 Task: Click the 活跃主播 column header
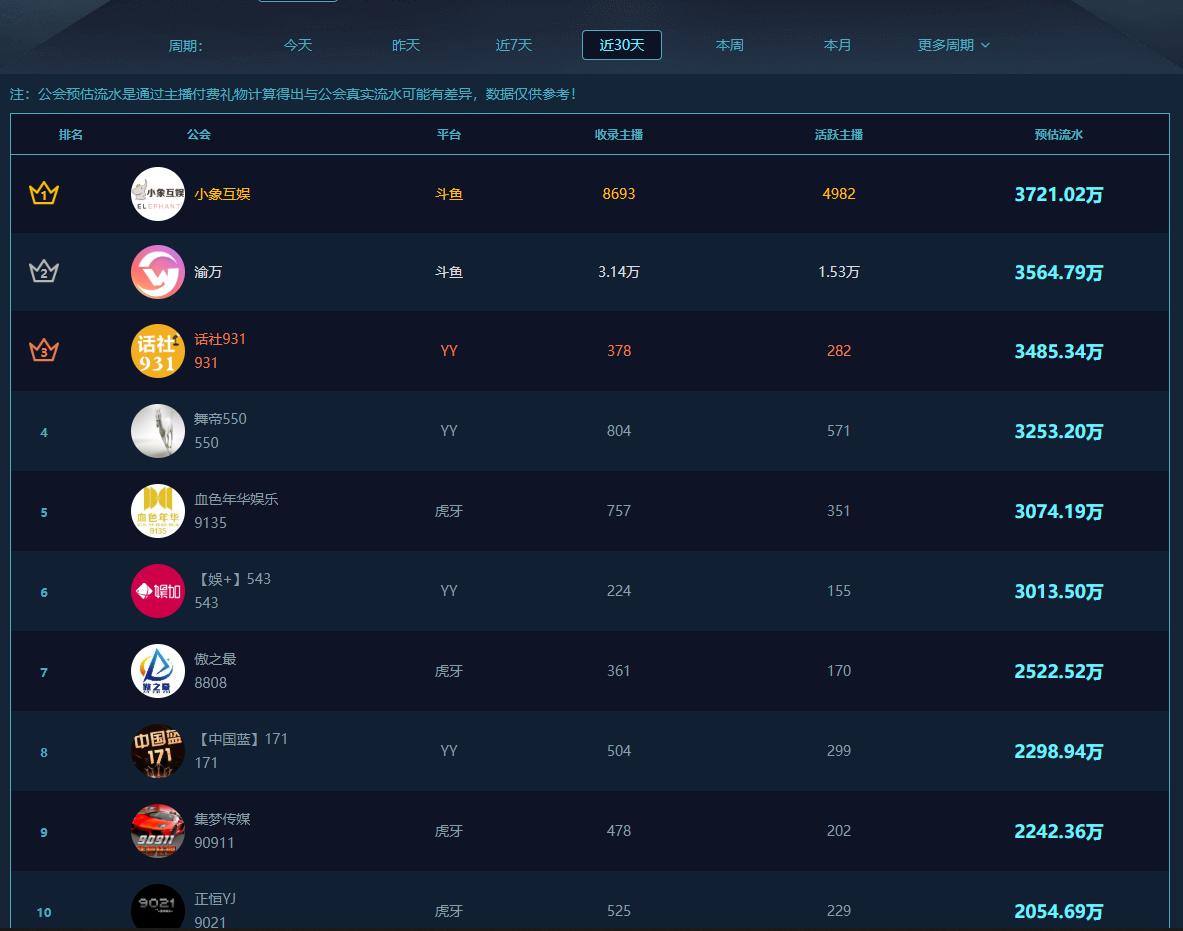839,134
